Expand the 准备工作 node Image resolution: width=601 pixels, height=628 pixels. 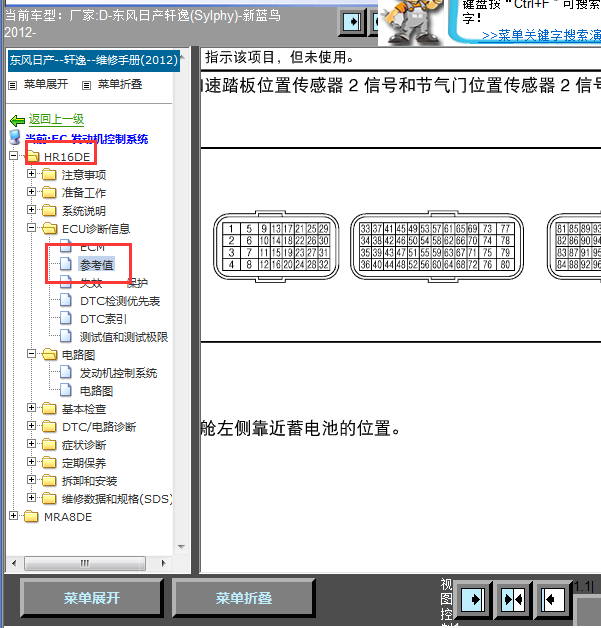[31, 191]
